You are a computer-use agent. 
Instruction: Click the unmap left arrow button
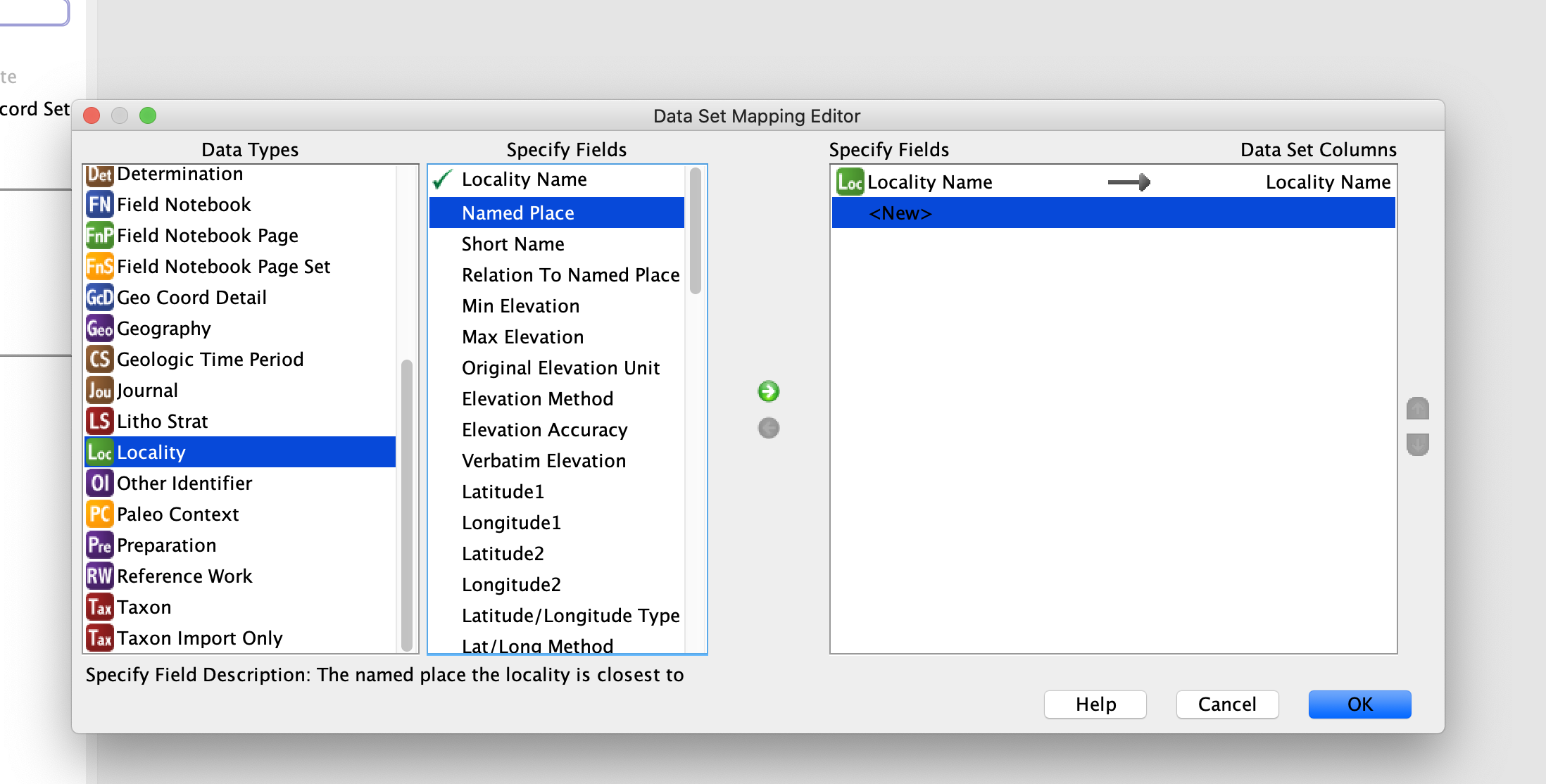[768, 428]
